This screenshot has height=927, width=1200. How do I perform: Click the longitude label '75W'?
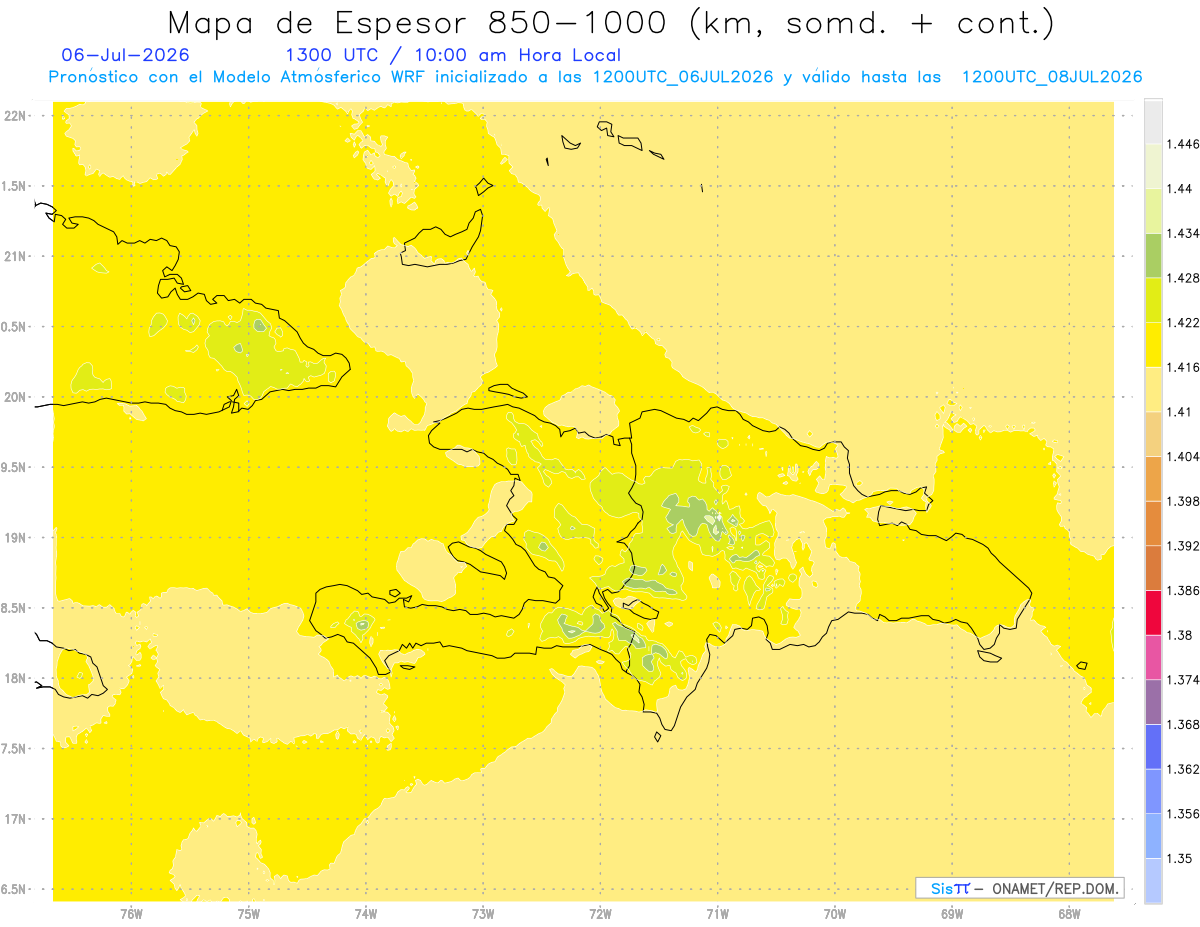point(249,913)
